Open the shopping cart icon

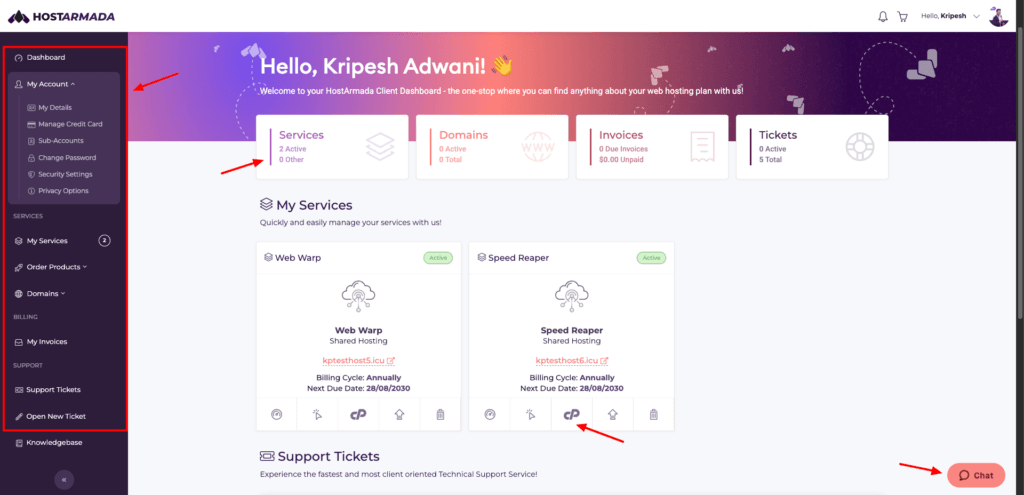[903, 16]
